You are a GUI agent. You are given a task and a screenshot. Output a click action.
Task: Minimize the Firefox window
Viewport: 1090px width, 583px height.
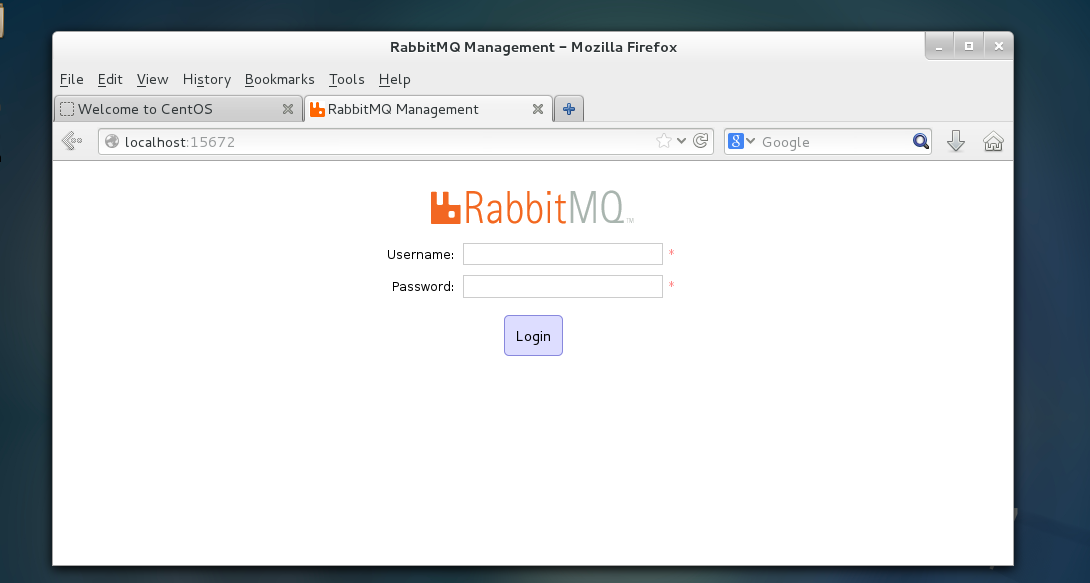(x=939, y=47)
